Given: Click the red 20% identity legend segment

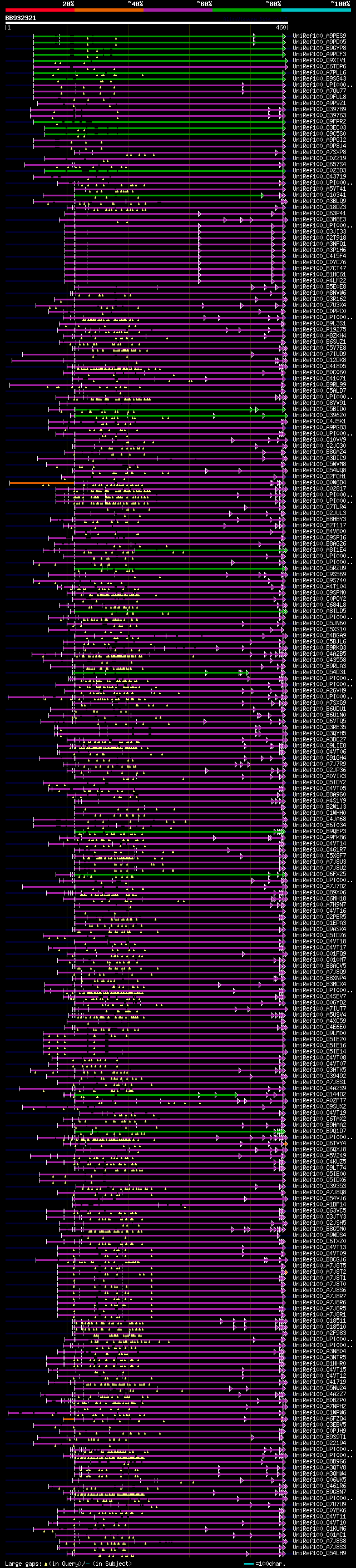Looking at the screenshot, I should click(x=39, y=10).
